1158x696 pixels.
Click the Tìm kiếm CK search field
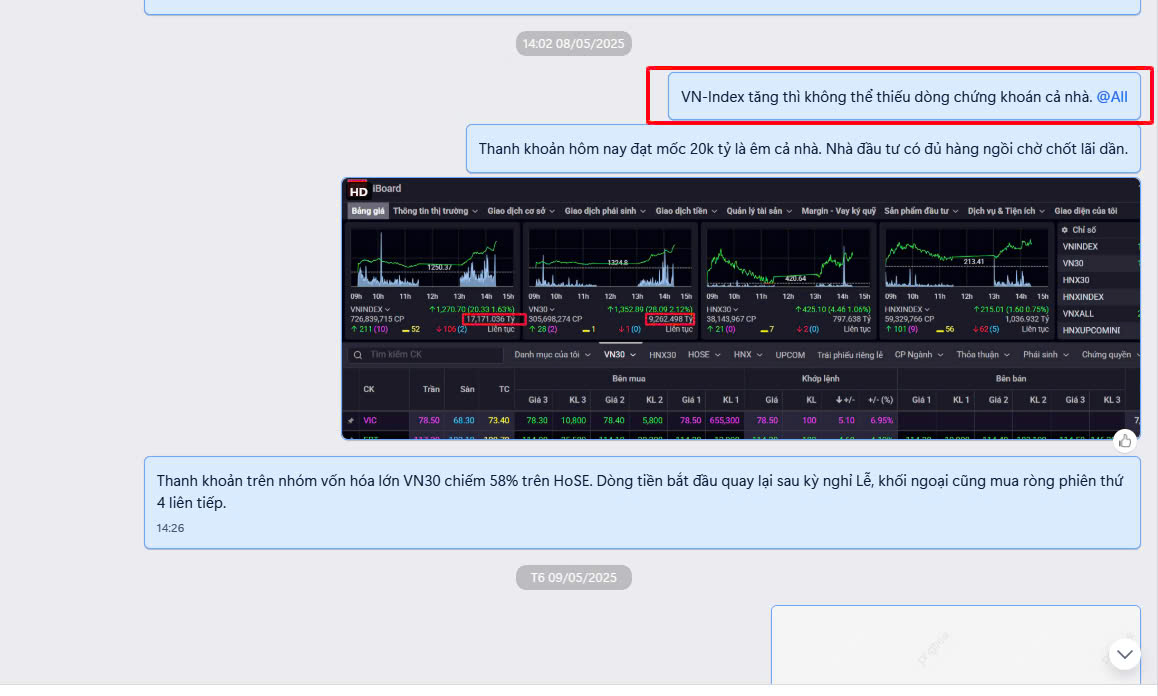click(425, 355)
